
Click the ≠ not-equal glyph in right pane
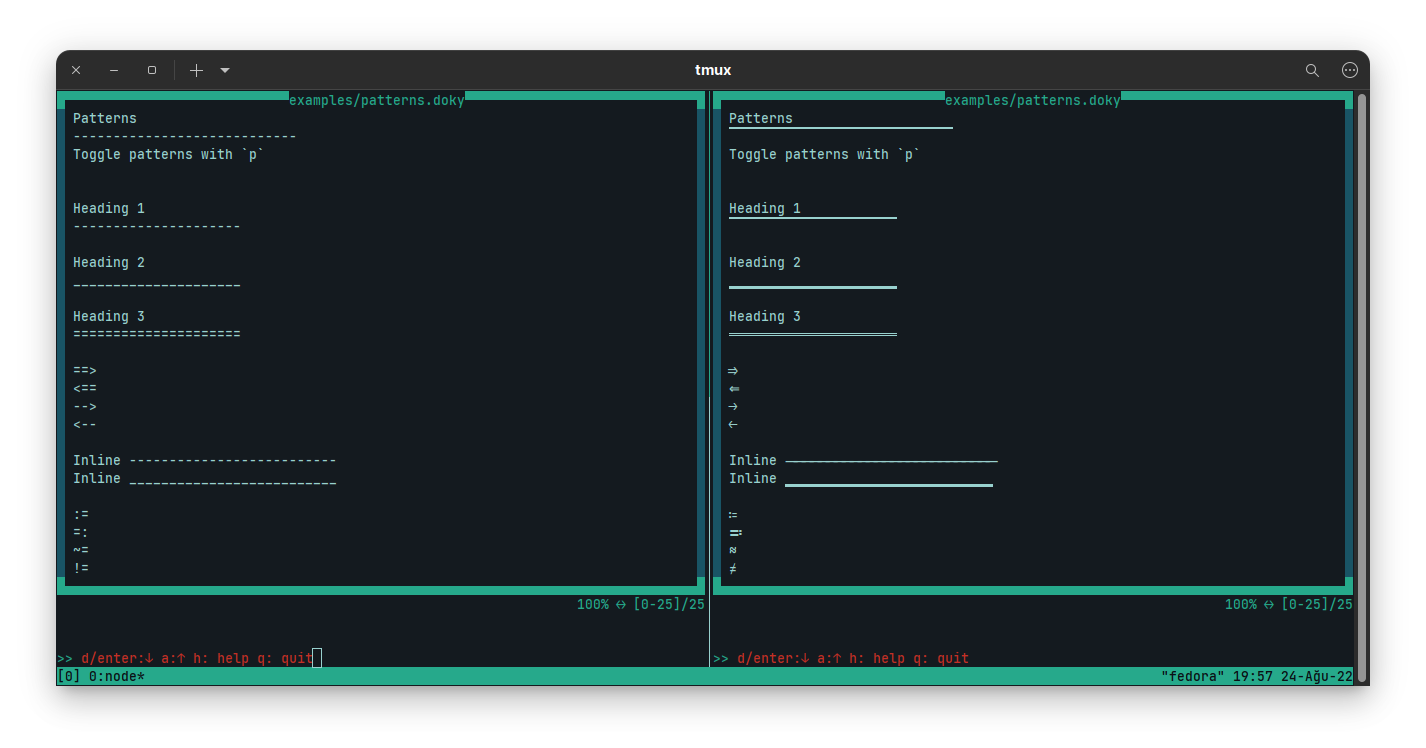pos(733,569)
